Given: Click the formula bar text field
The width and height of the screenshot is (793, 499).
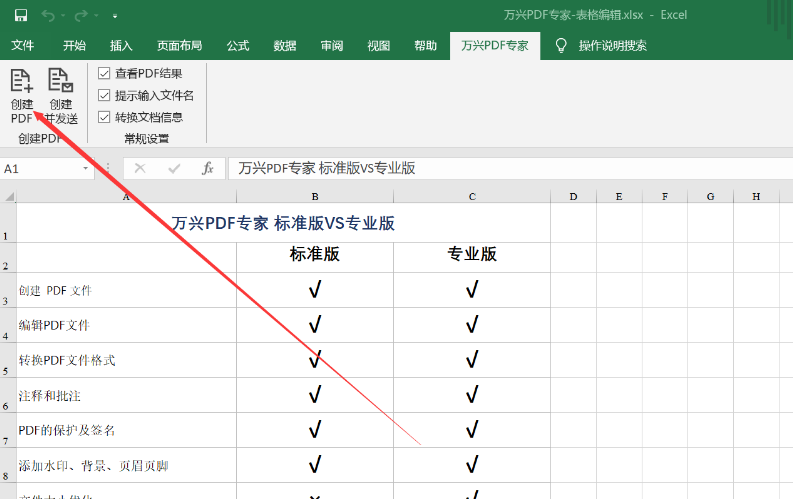Looking at the screenshot, I should click(x=510, y=168).
